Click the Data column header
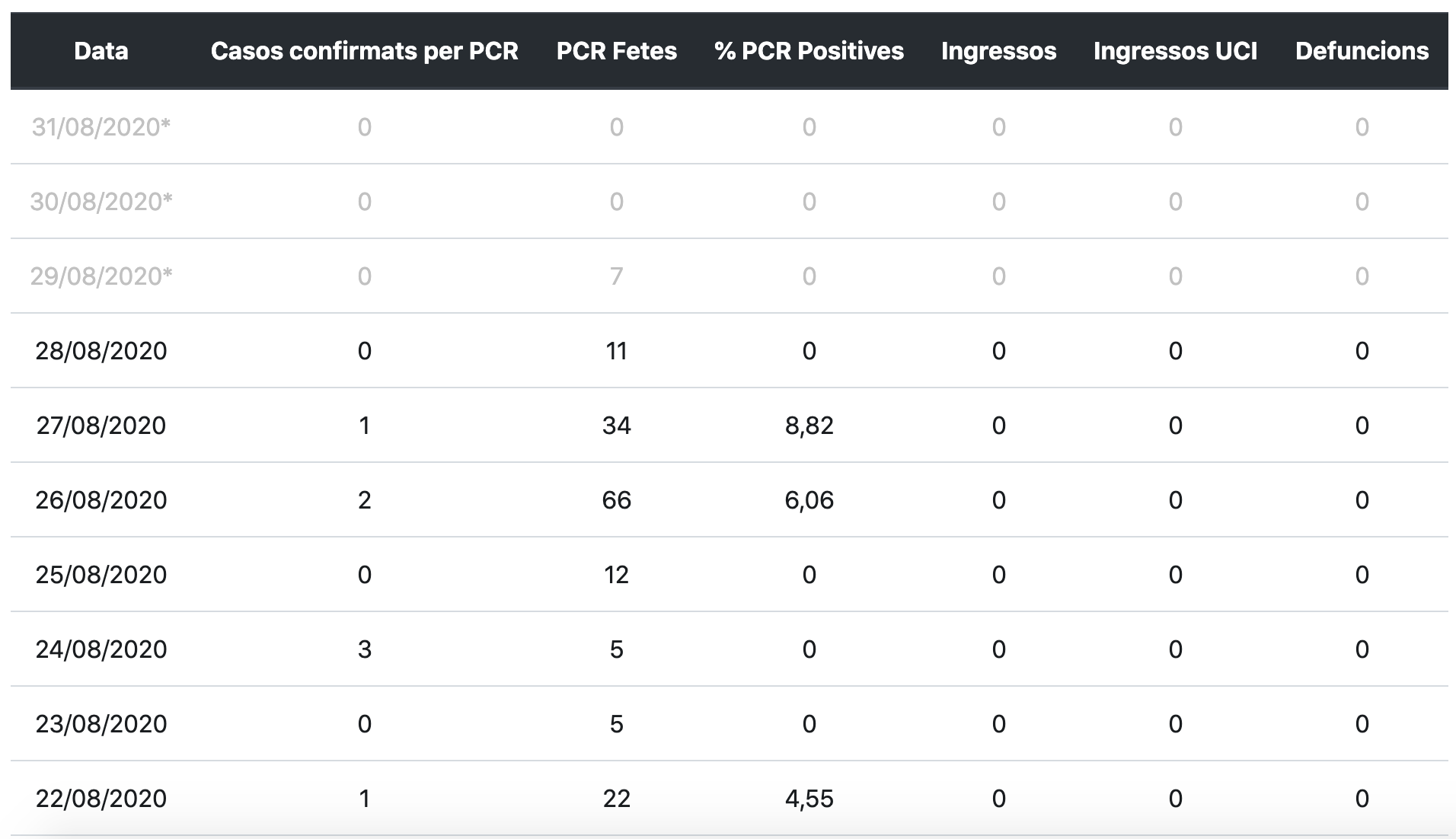The height and width of the screenshot is (839, 1456). tap(101, 51)
